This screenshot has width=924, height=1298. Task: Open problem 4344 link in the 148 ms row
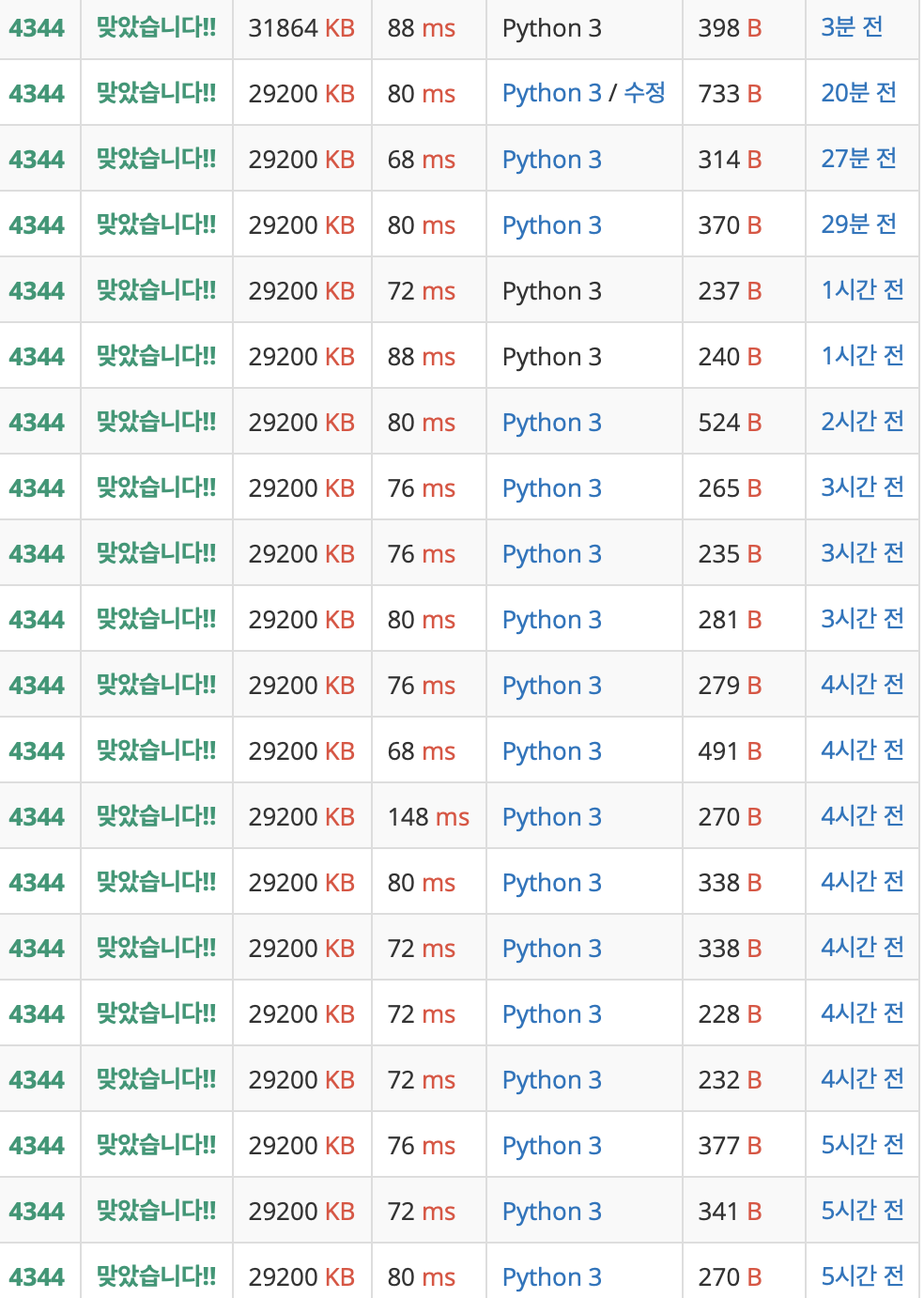pos(37,817)
